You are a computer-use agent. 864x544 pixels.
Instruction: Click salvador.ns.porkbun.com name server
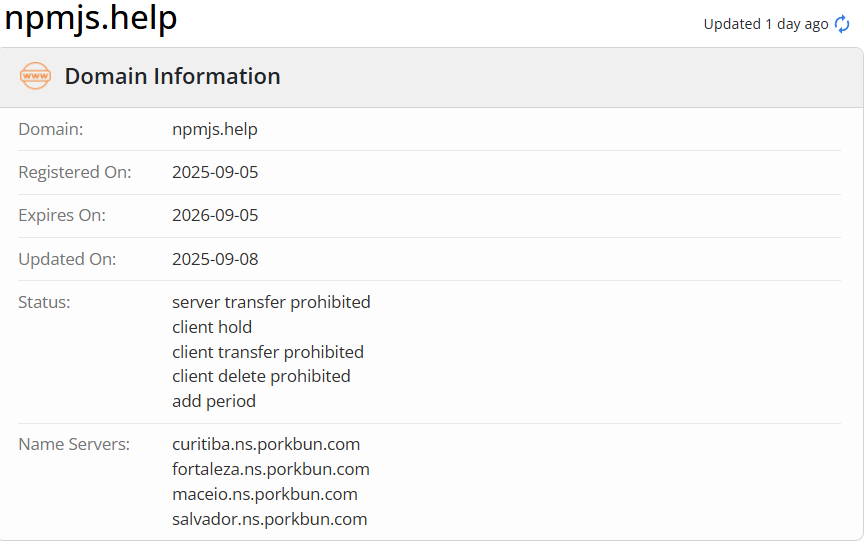(269, 519)
